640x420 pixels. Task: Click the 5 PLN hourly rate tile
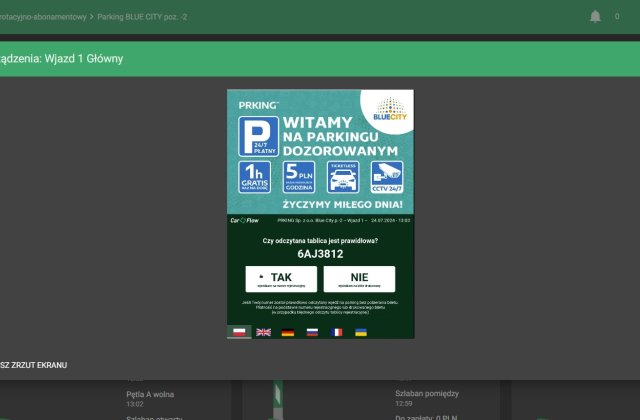pos(299,177)
